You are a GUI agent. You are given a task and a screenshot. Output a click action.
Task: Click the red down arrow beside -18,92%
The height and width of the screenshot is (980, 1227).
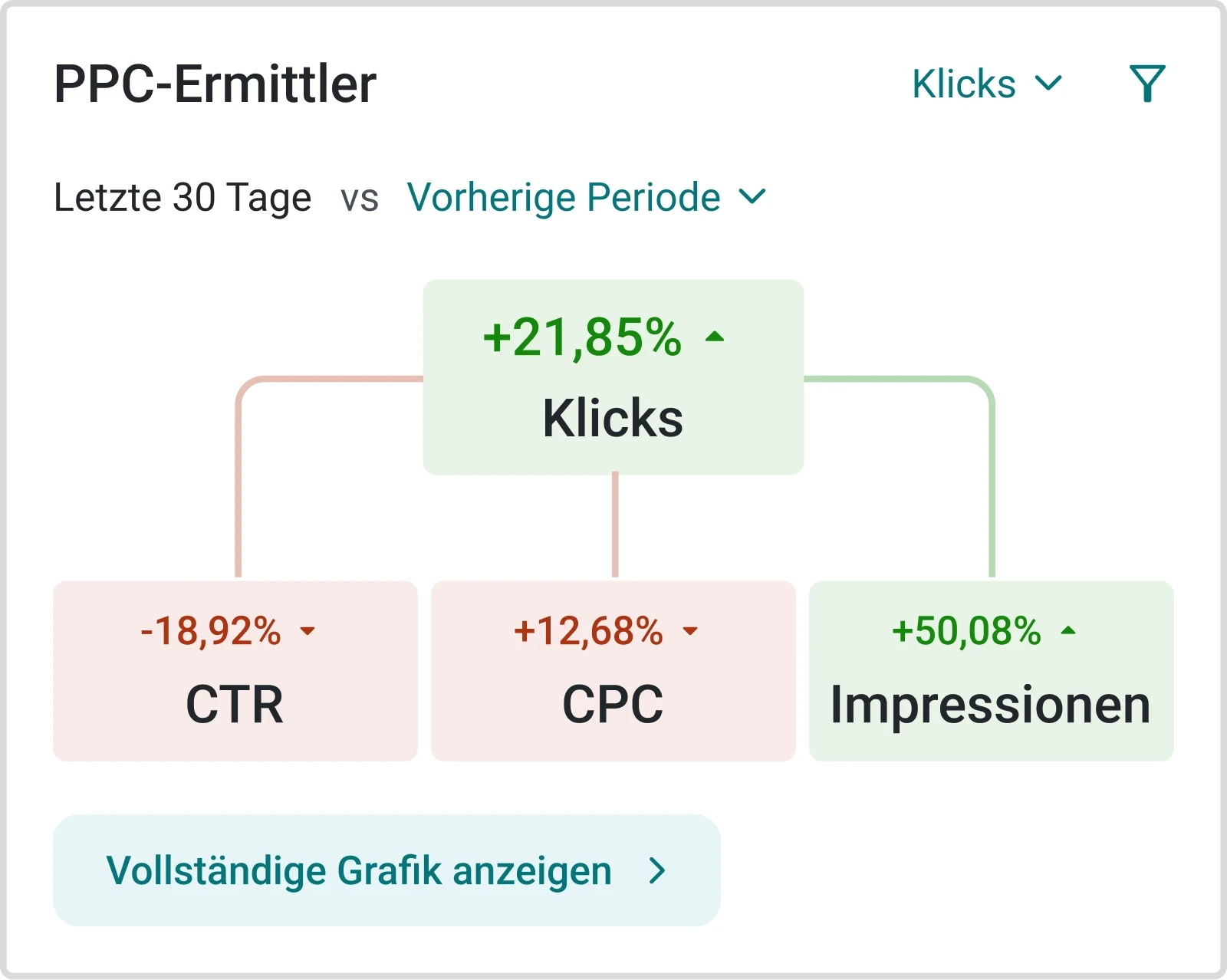point(308,631)
